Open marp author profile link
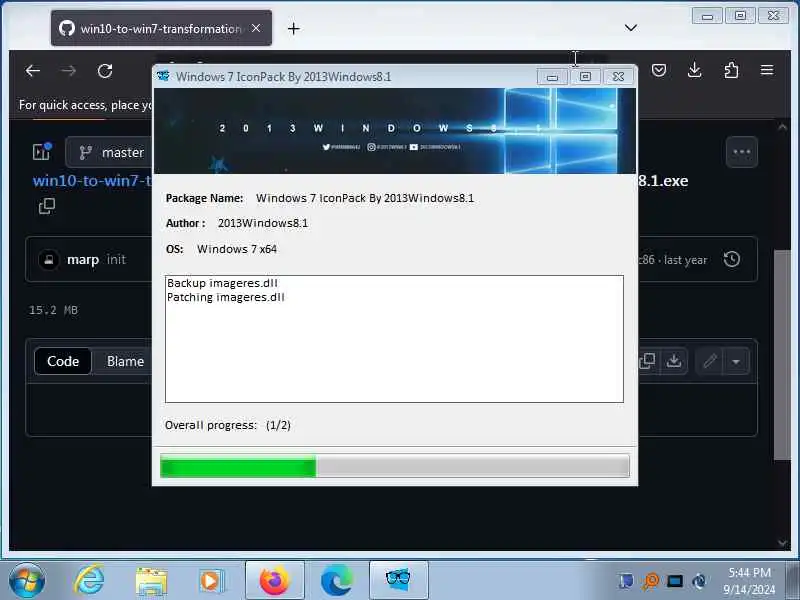The height and width of the screenshot is (600, 800). [x=83, y=260]
